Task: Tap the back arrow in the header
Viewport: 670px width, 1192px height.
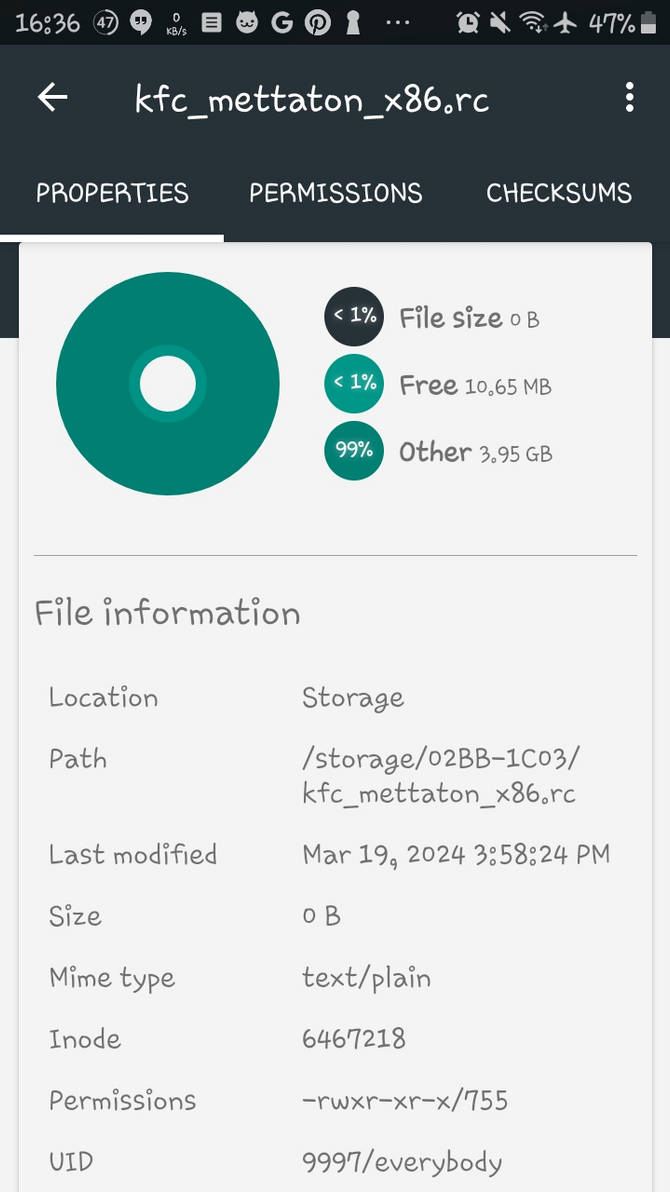Action: (52, 97)
